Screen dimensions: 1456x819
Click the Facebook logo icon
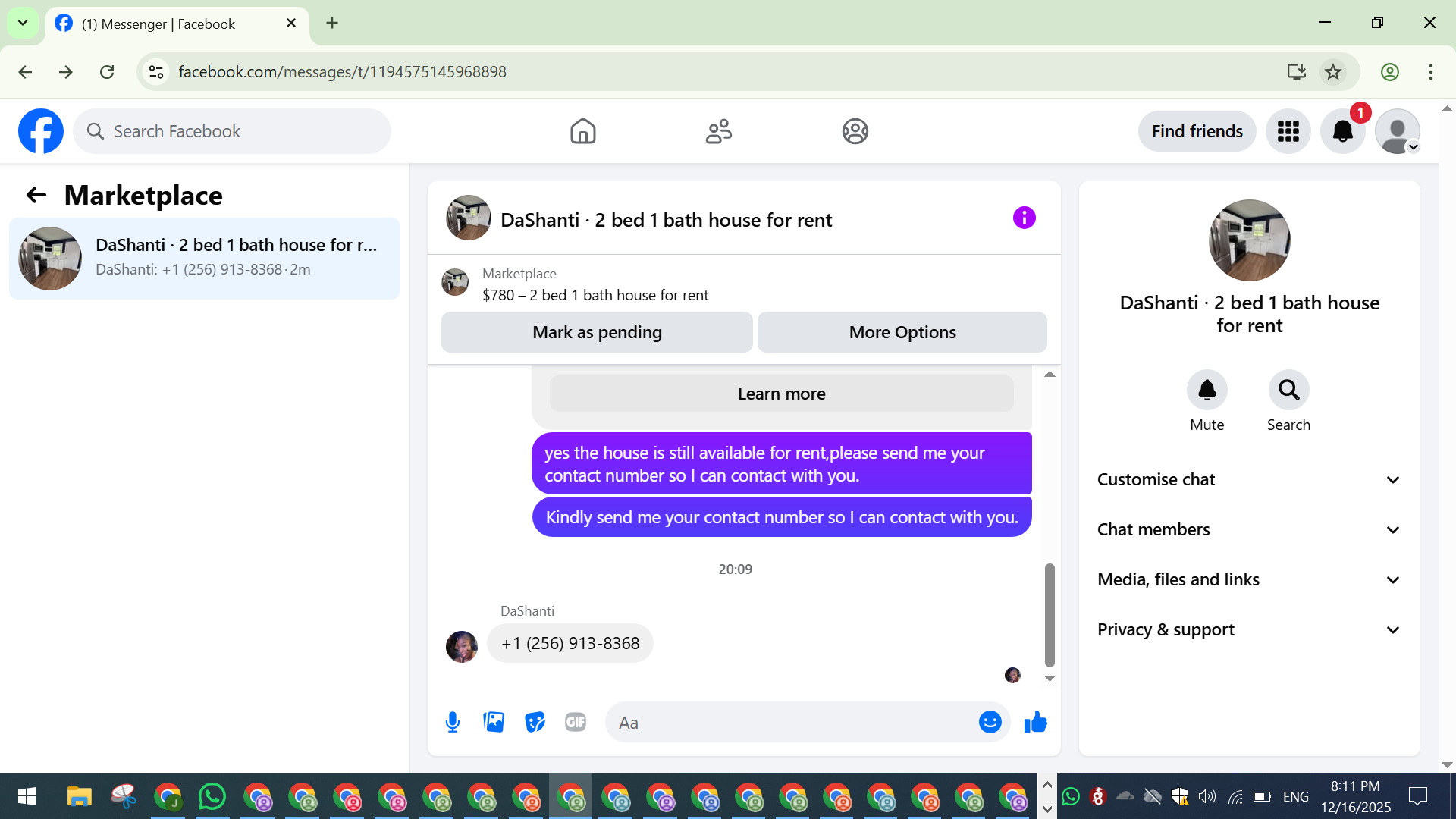click(41, 131)
